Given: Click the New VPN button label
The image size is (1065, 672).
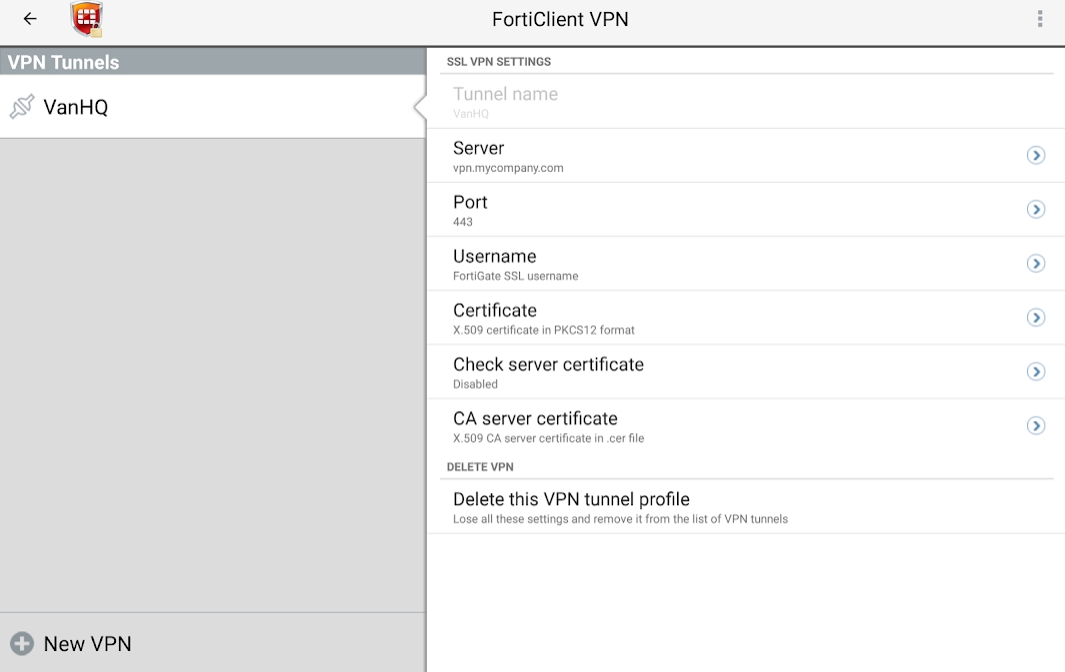Looking at the screenshot, I should point(88,644).
